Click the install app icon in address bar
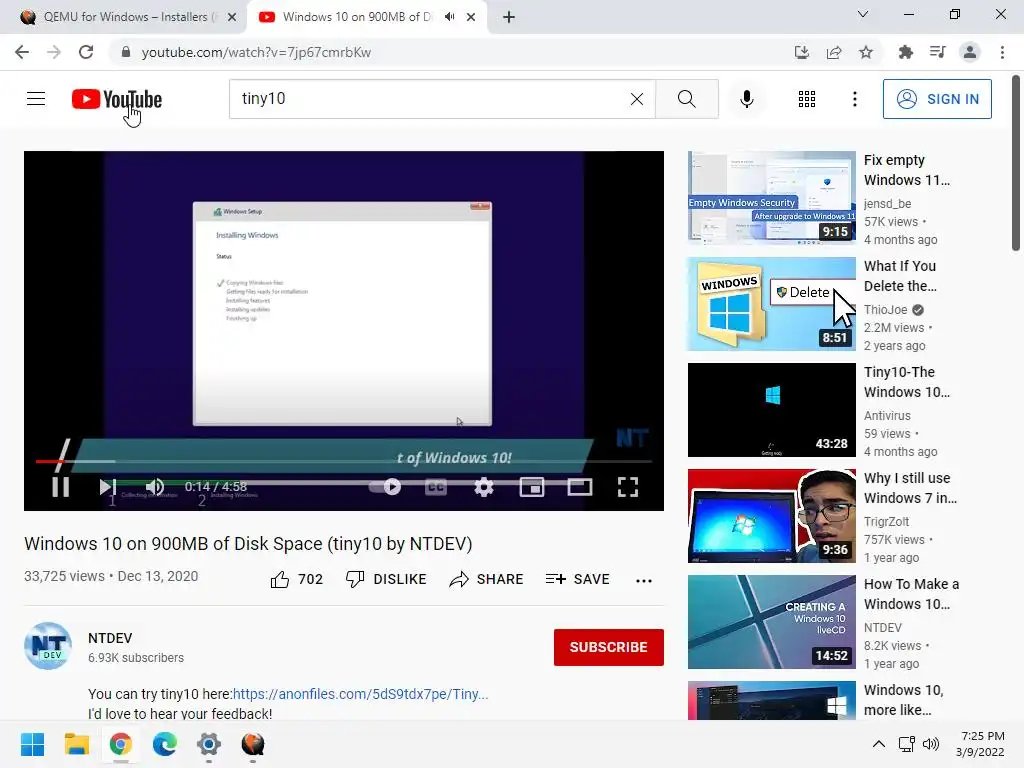Viewport: 1024px width, 768px height. pos(802,52)
